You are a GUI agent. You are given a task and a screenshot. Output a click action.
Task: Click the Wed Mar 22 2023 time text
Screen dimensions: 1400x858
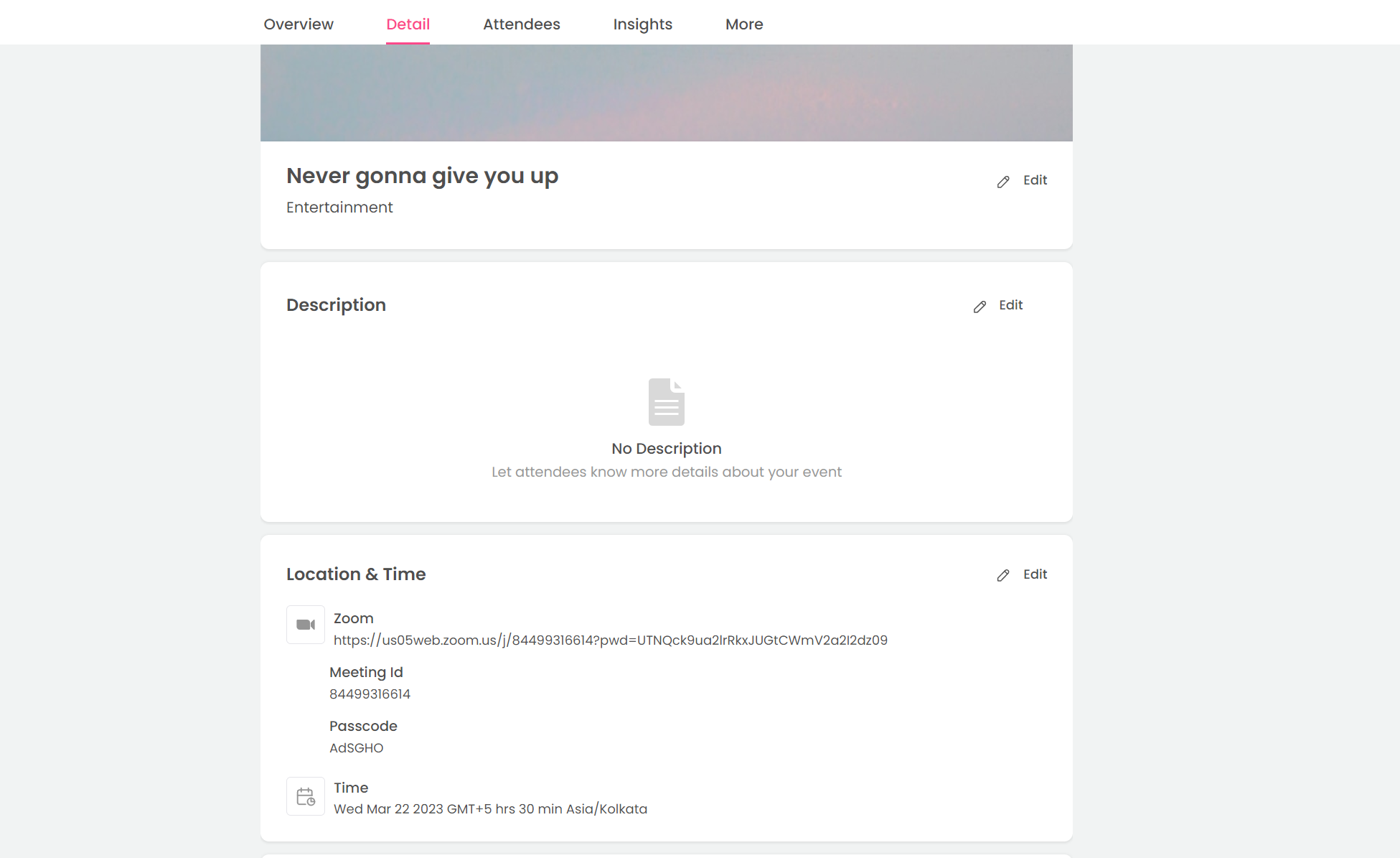point(490,808)
